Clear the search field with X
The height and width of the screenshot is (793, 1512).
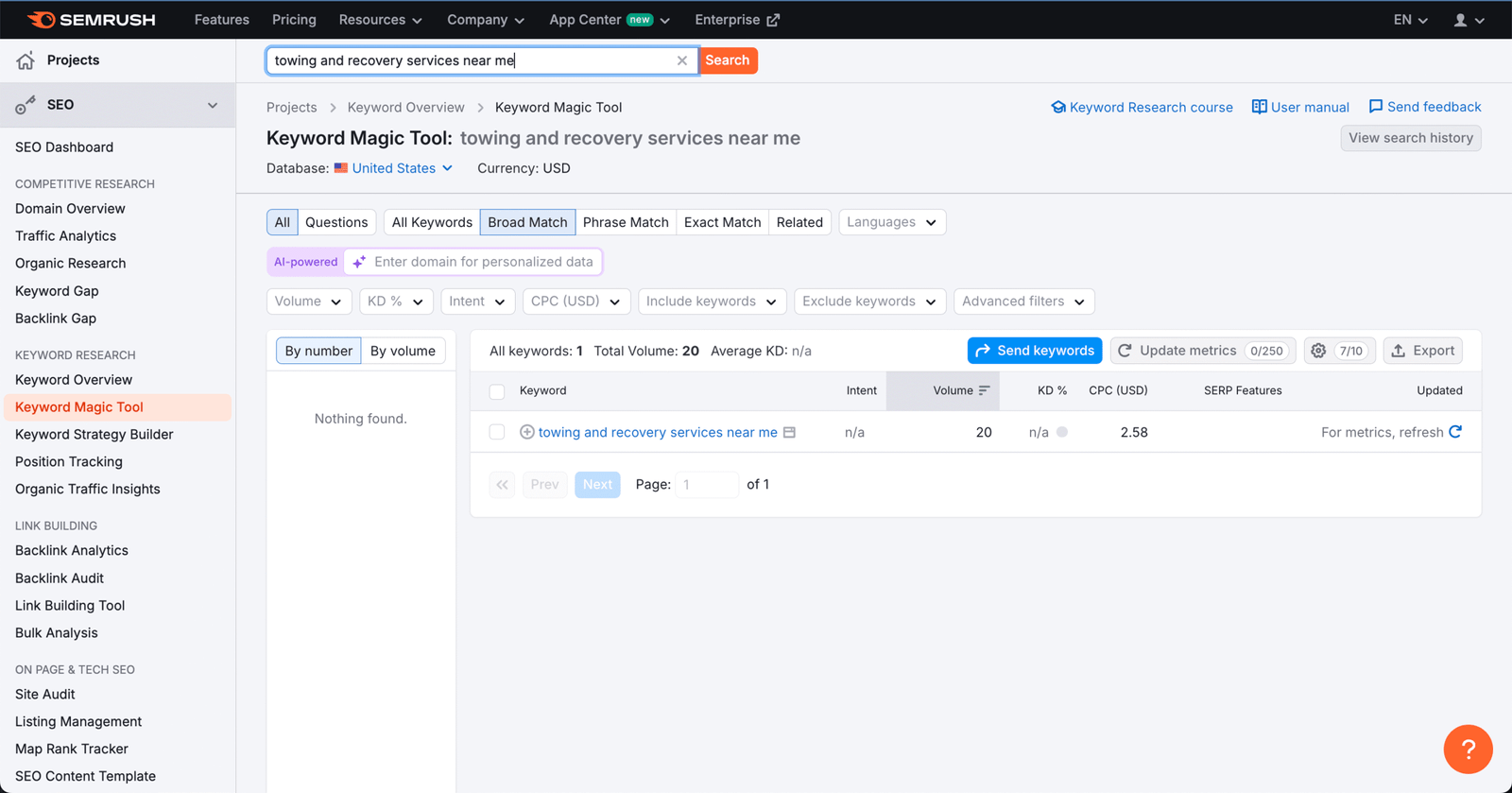click(681, 60)
